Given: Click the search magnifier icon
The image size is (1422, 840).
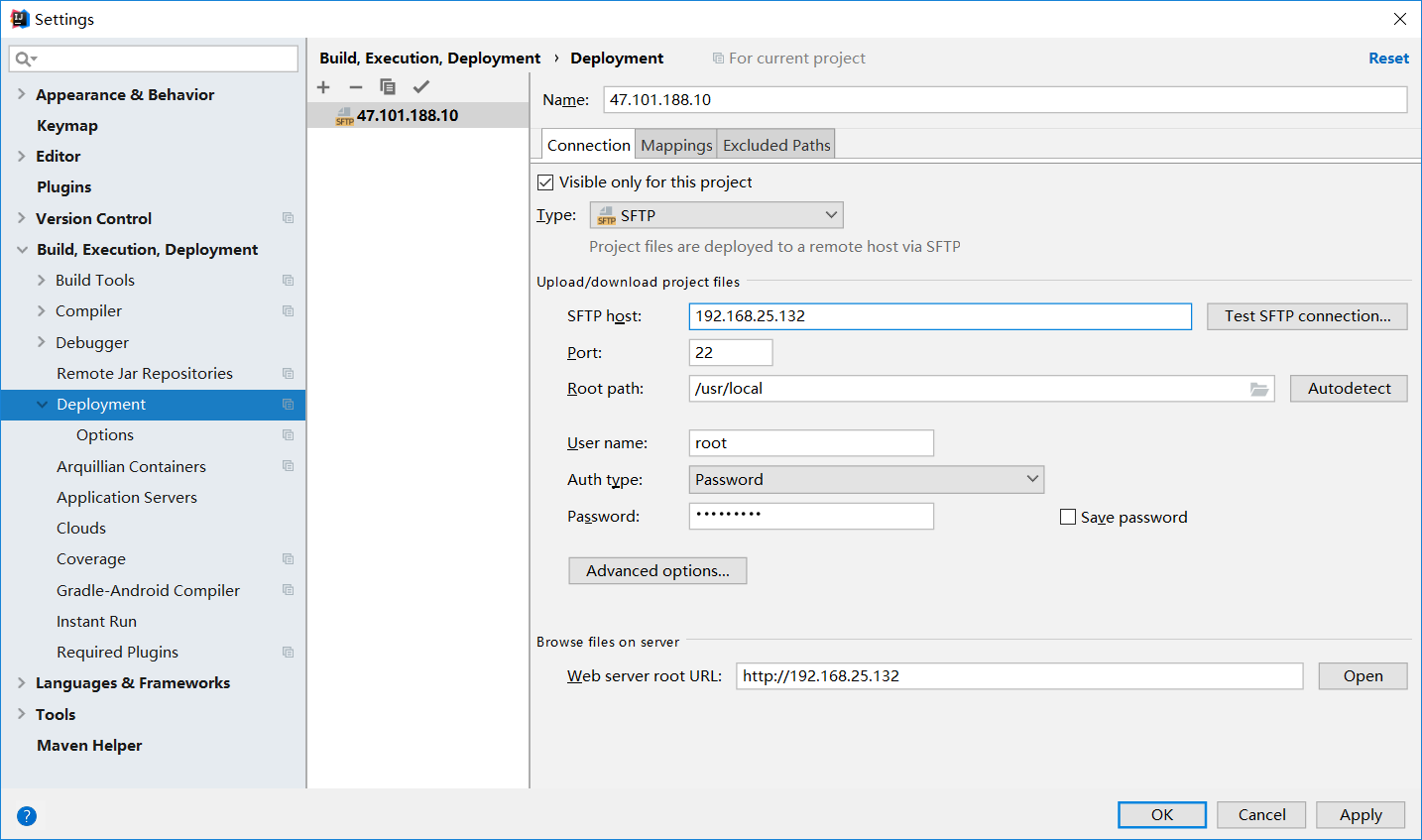Looking at the screenshot, I should (24, 60).
